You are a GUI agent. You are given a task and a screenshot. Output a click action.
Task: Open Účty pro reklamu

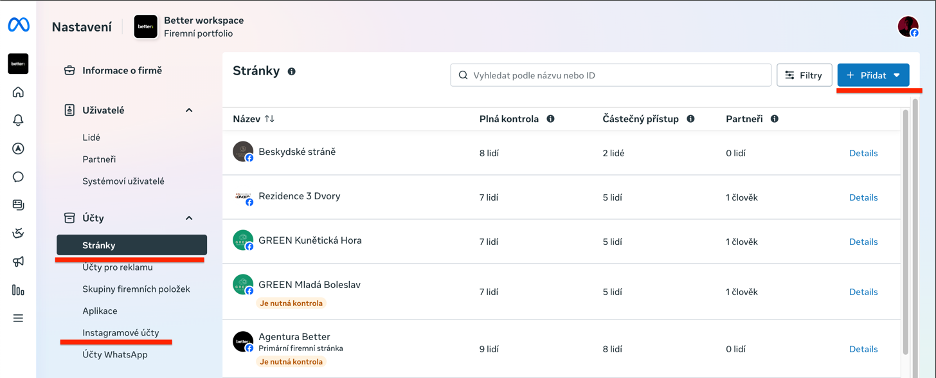(x=118, y=267)
